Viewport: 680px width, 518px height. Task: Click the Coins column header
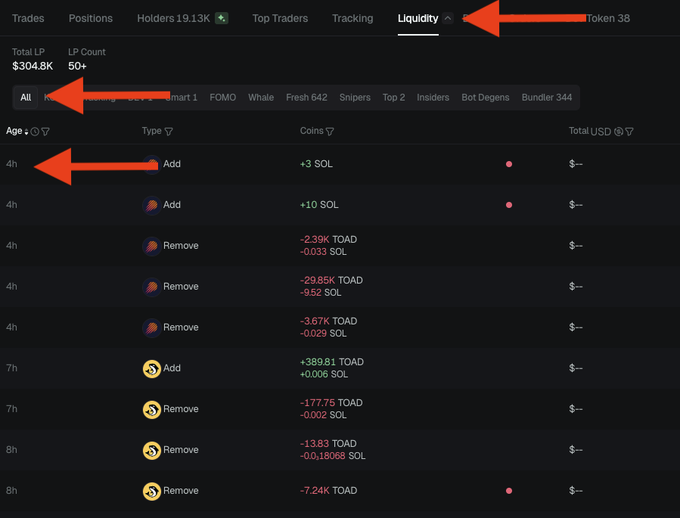pos(312,131)
